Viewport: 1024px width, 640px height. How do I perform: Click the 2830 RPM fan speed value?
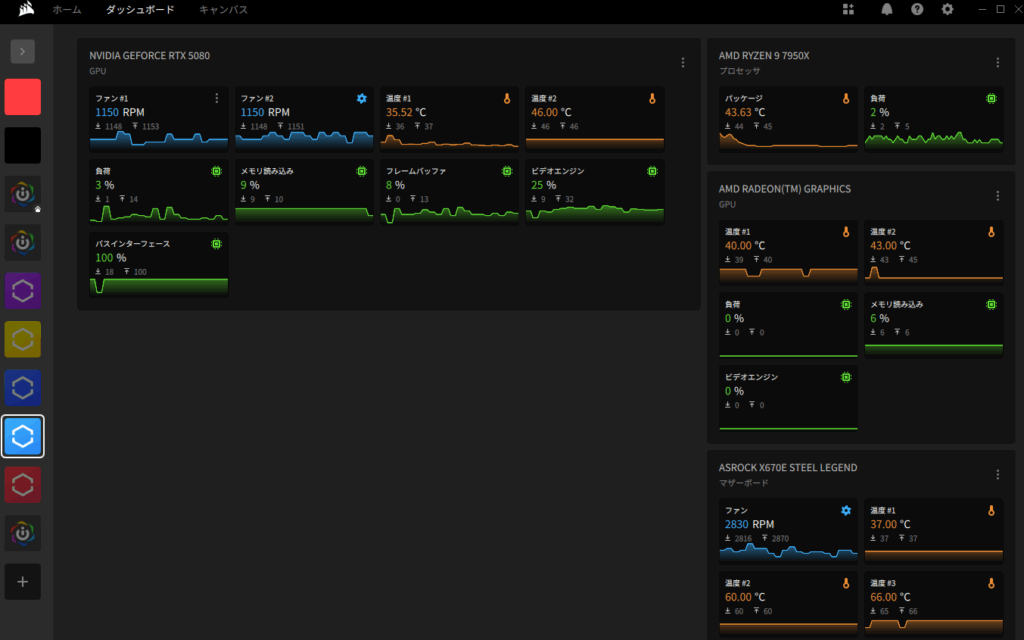pyautogui.click(x=749, y=524)
